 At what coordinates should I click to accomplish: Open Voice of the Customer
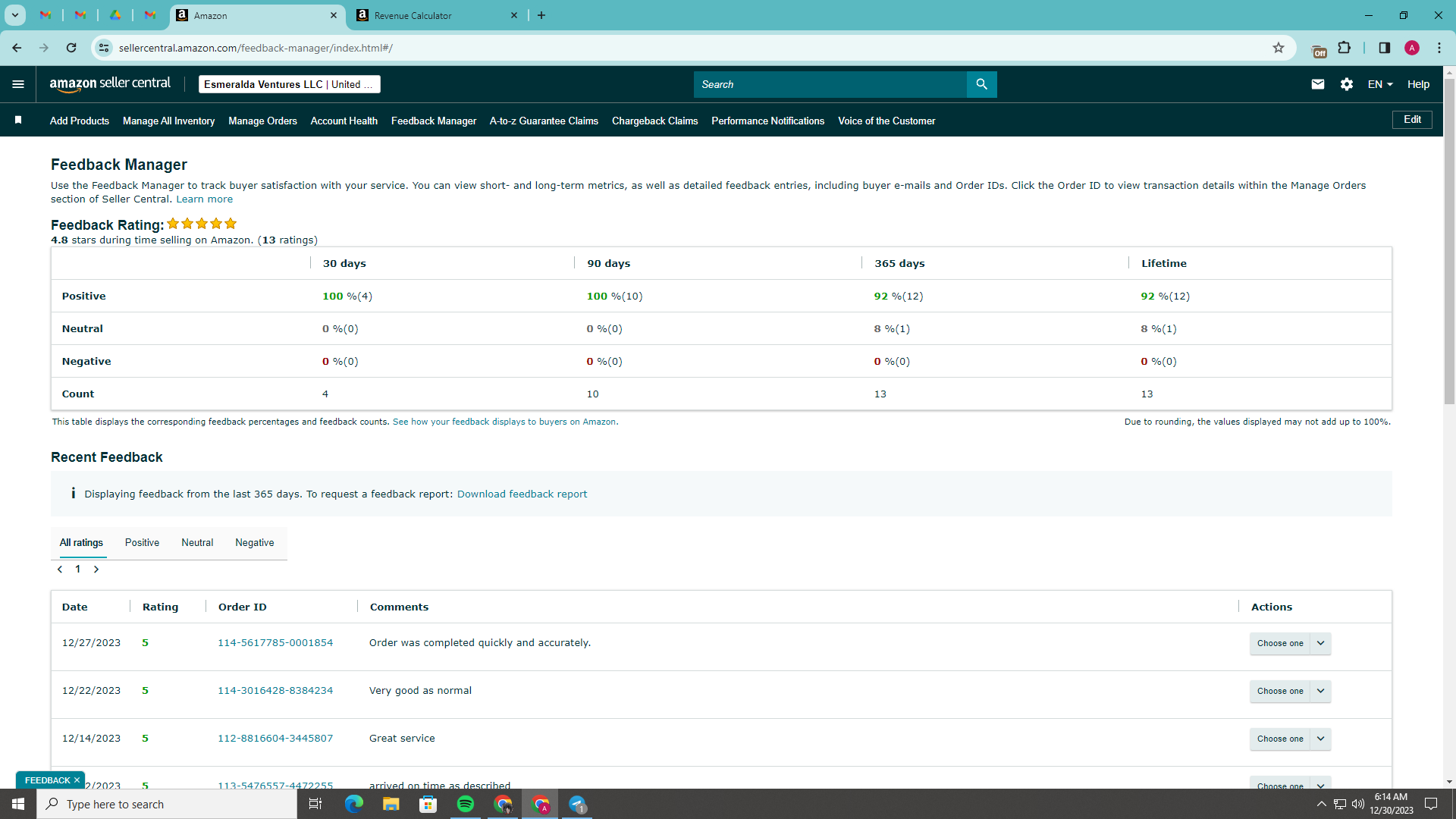(x=886, y=121)
